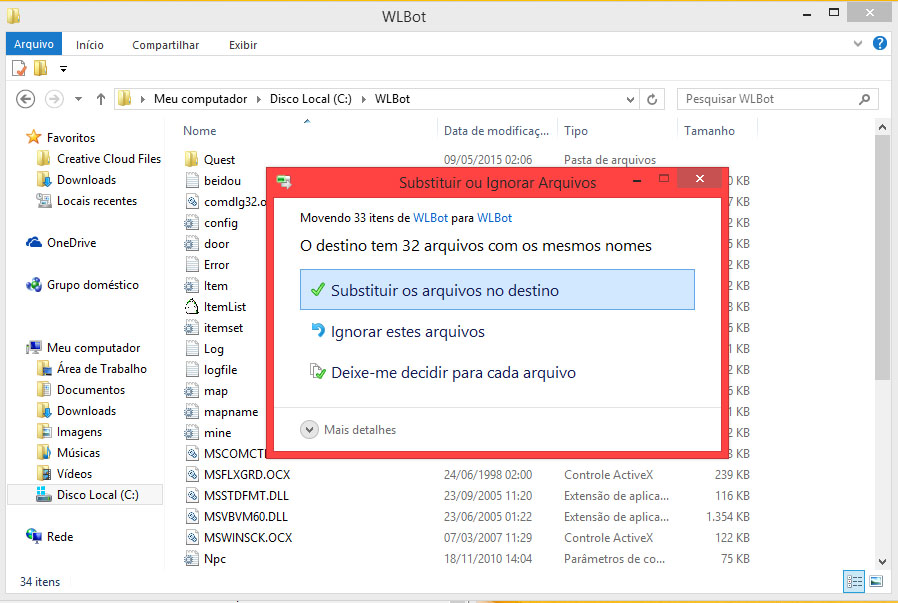Choose Ignorar estes arquivos option

(407, 332)
